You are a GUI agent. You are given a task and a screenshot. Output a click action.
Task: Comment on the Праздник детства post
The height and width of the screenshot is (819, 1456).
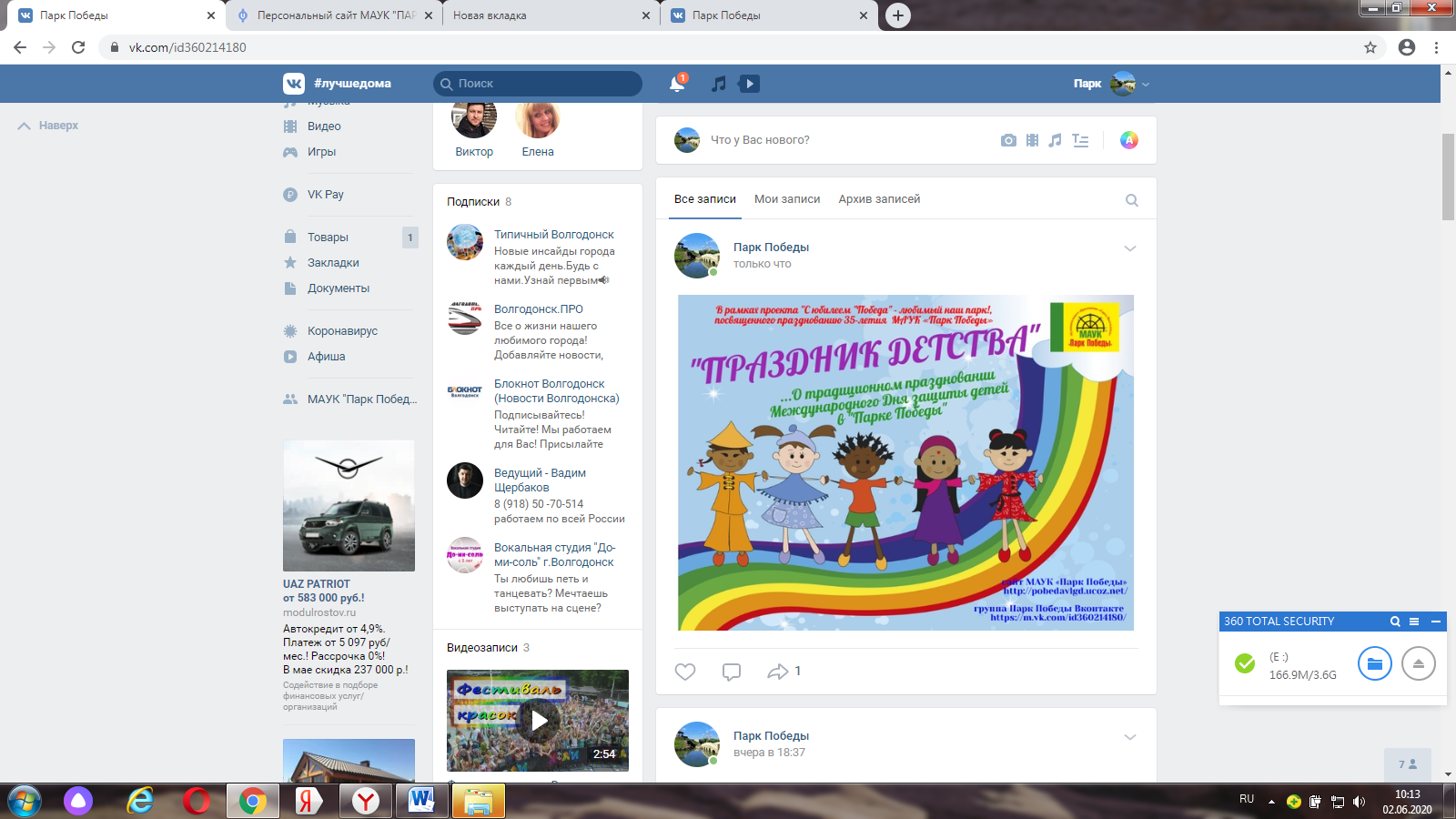click(732, 672)
